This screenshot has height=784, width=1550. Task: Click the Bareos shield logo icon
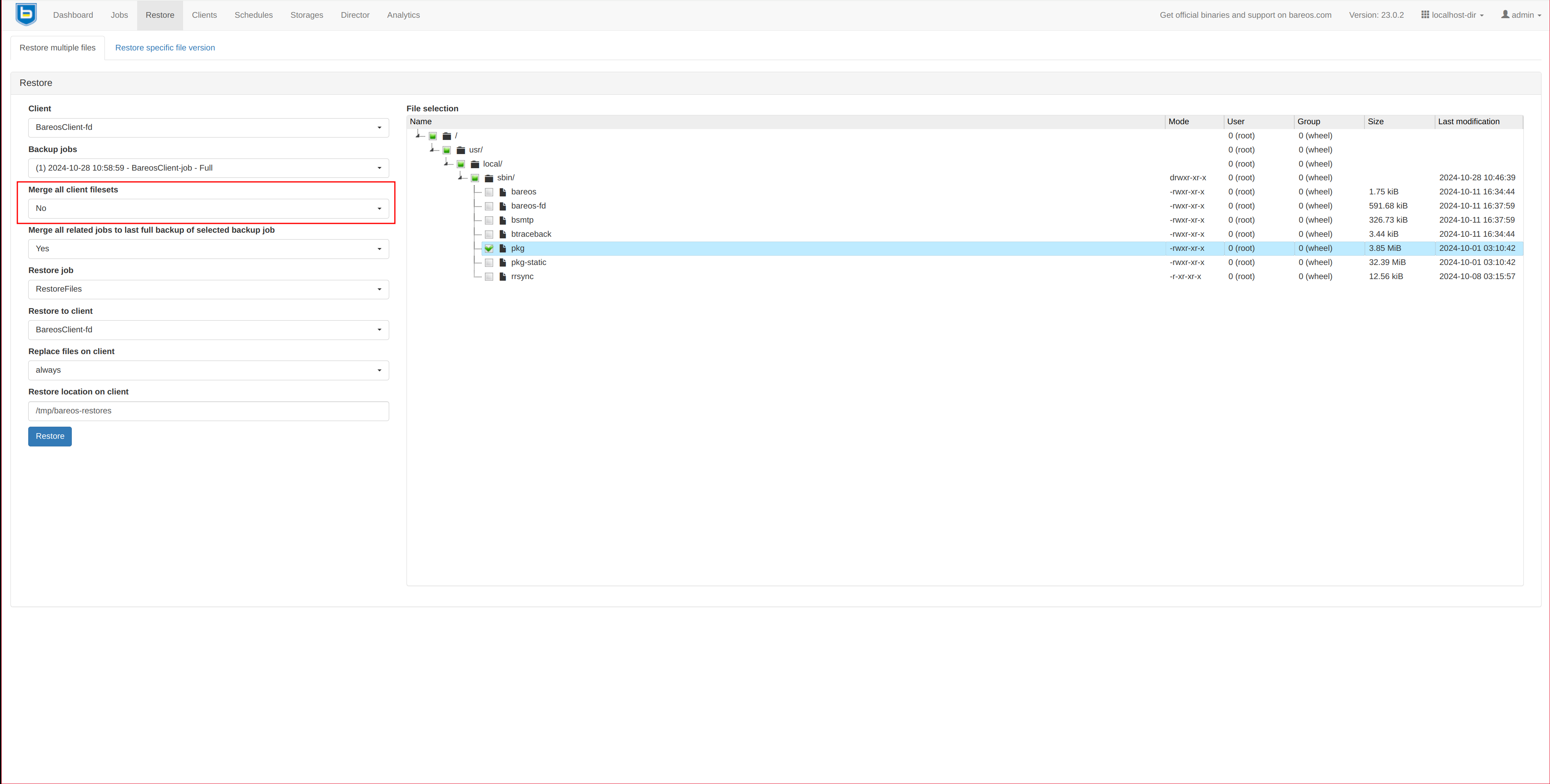tap(26, 15)
